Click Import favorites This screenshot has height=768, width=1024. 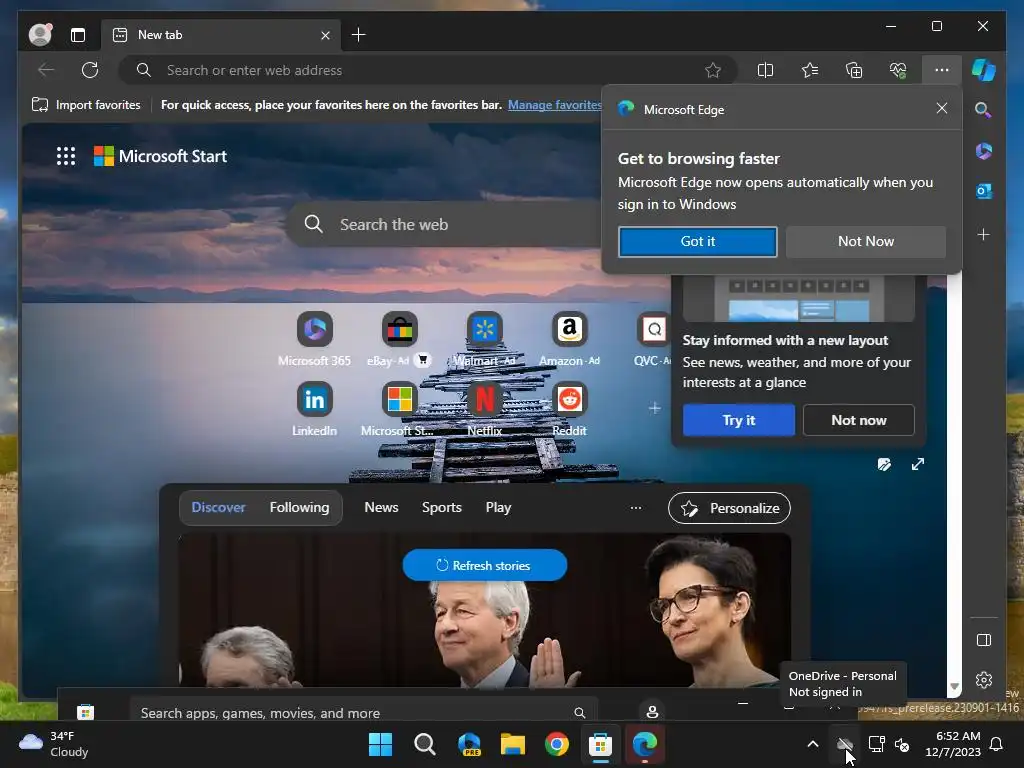pyautogui.click(x=86, y=104)
